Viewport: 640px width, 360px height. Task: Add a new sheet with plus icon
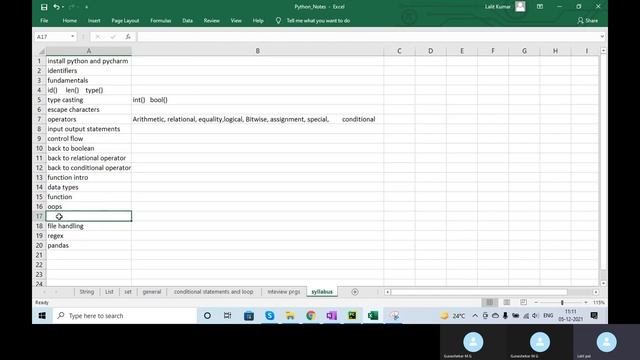355,292
